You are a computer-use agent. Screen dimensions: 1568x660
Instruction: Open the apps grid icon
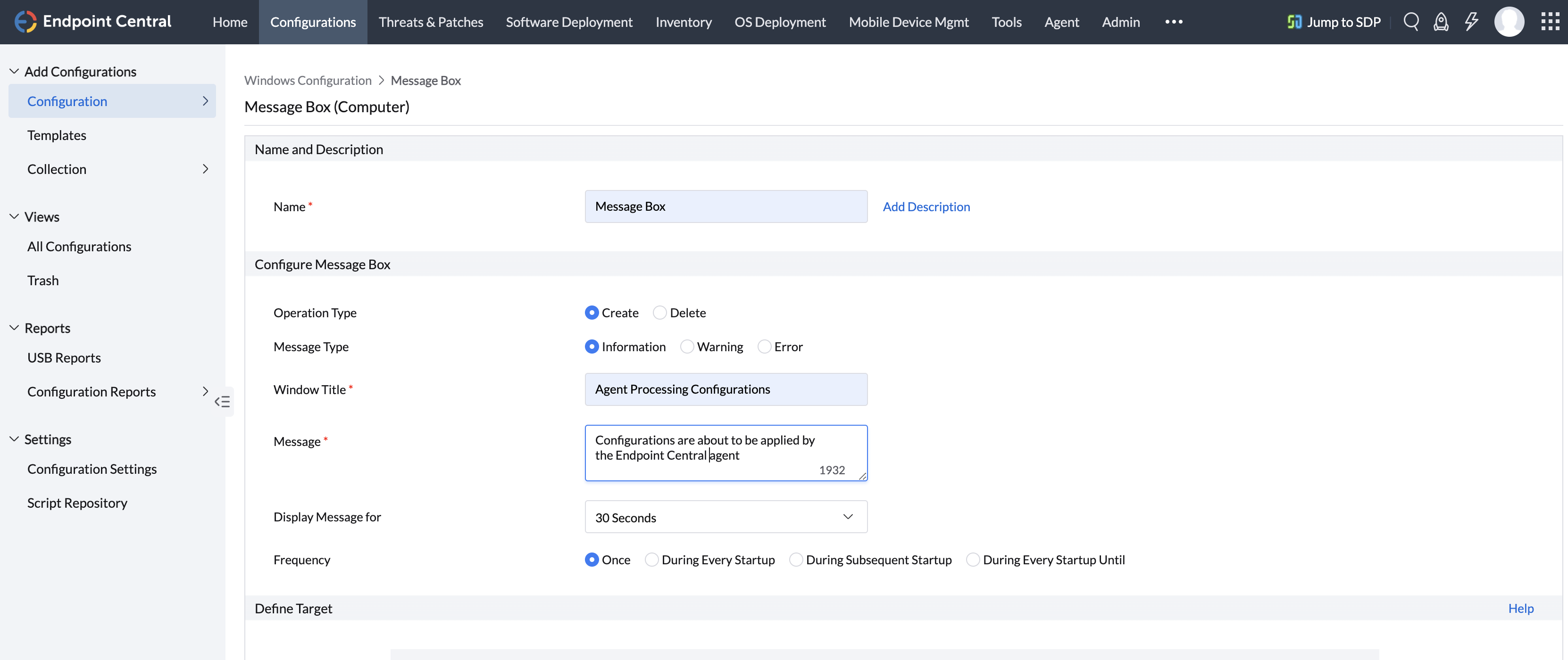click(x=1549, y=22)
